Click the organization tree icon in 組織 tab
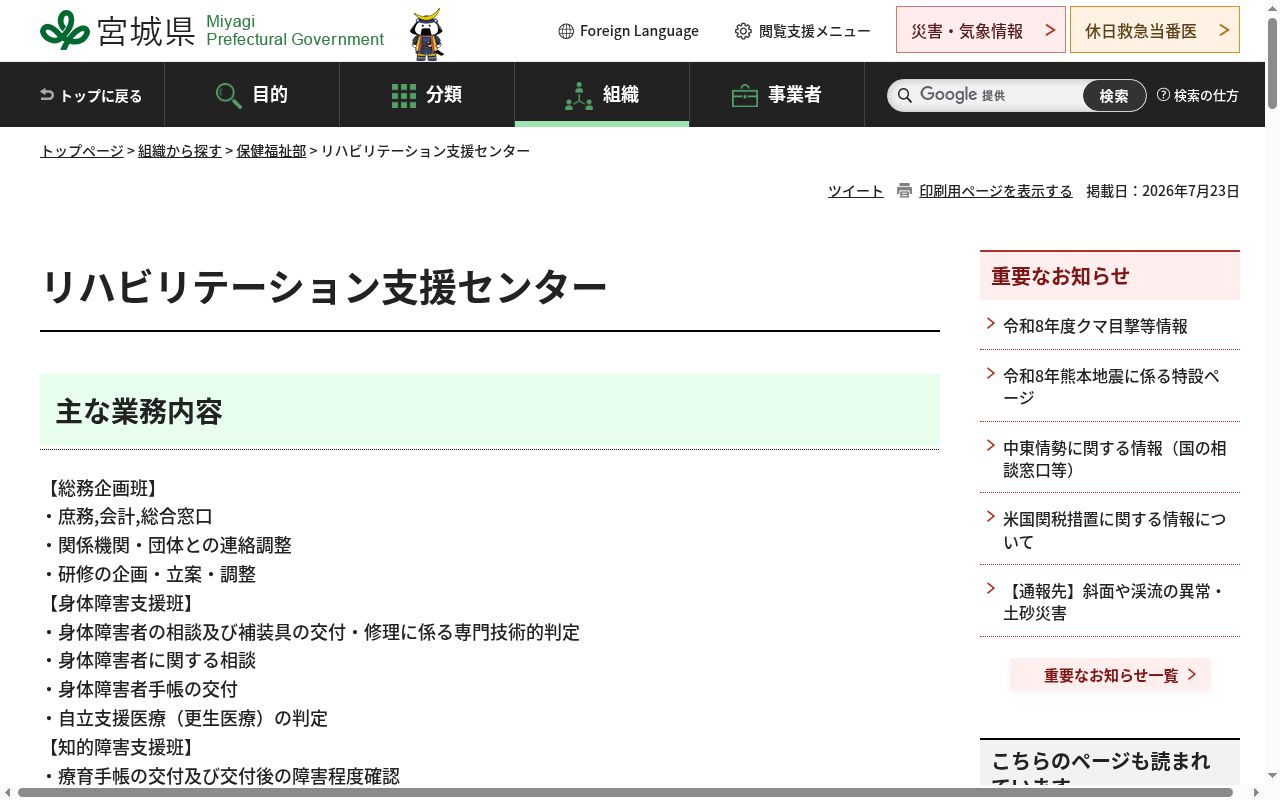The height and width of the screenshot is (800, 1280). tap(579, 95)
